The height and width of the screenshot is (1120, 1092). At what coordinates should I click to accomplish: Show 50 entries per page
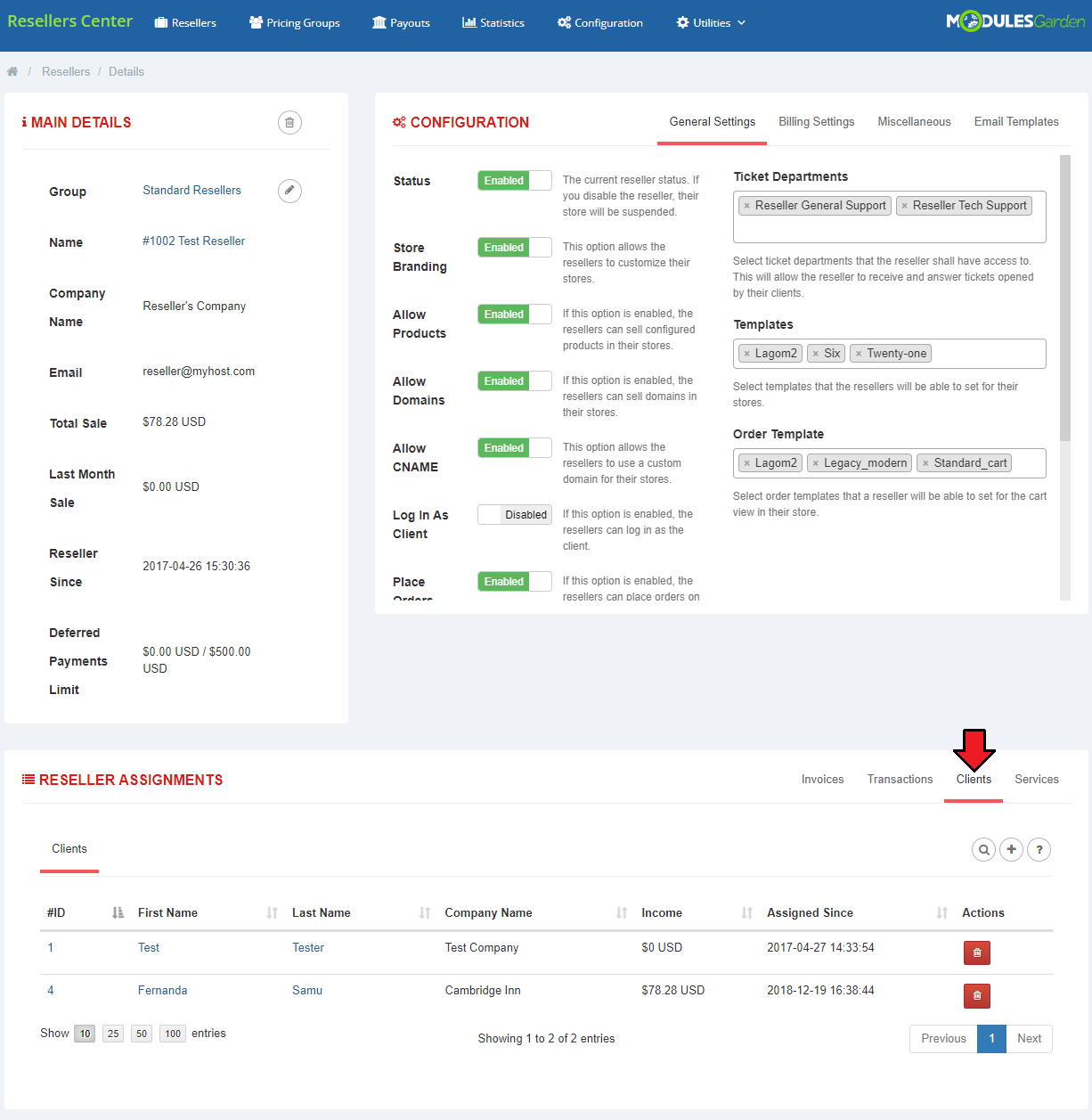click(x=142, y=1034)
